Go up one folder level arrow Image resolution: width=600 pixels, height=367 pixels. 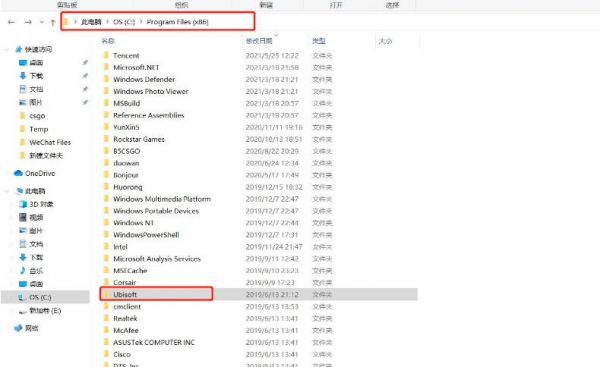(53, 22)
